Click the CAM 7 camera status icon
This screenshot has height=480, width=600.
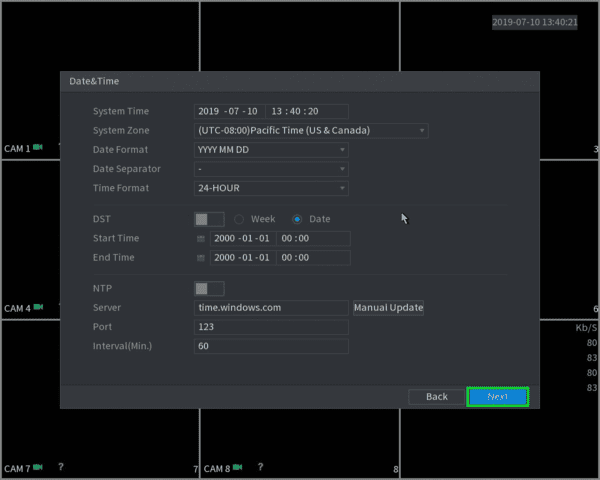pyautogui.click(x=38, y=467)
